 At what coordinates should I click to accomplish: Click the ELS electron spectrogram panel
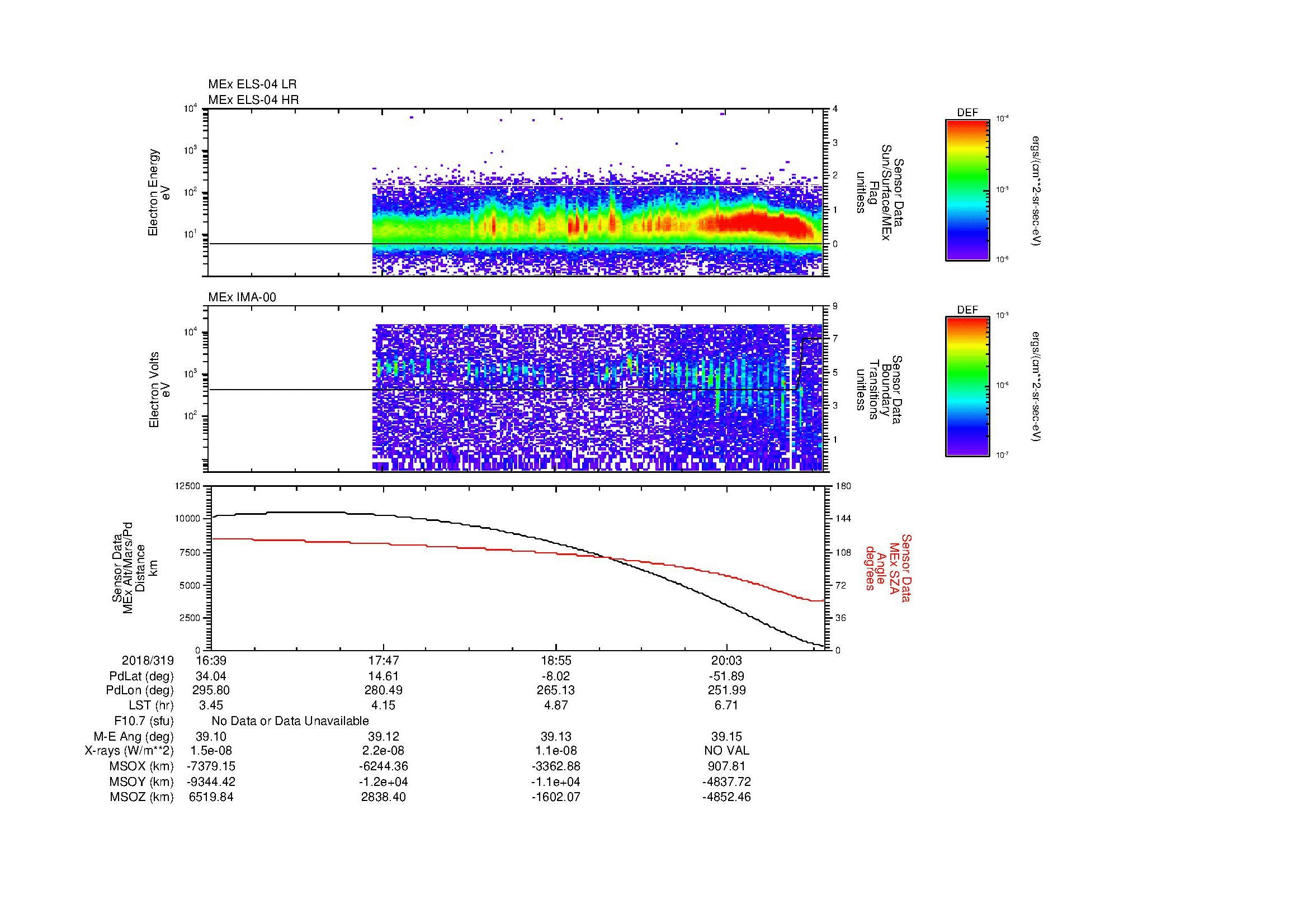(x=516, y=192)
